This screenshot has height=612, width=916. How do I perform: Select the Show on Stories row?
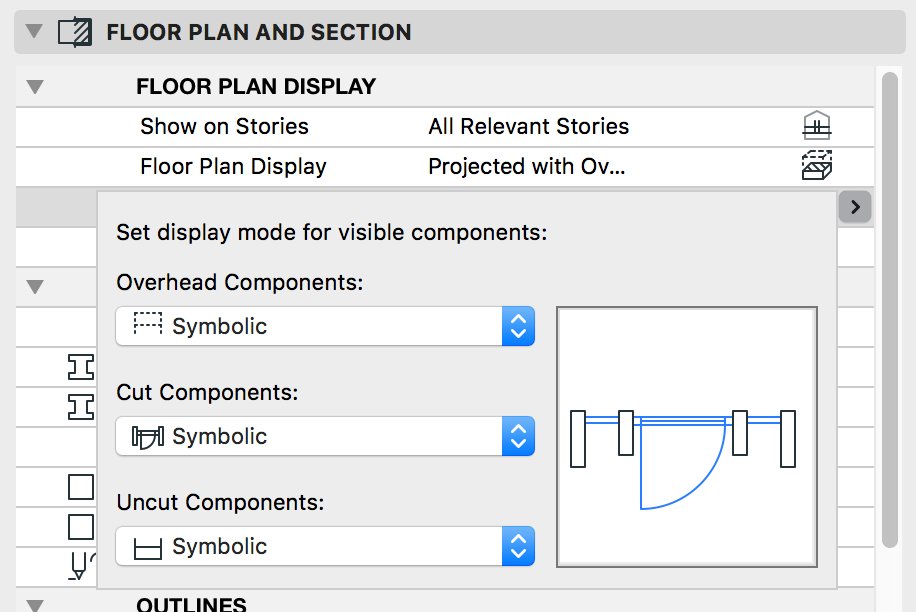click(x=445, y=127)
